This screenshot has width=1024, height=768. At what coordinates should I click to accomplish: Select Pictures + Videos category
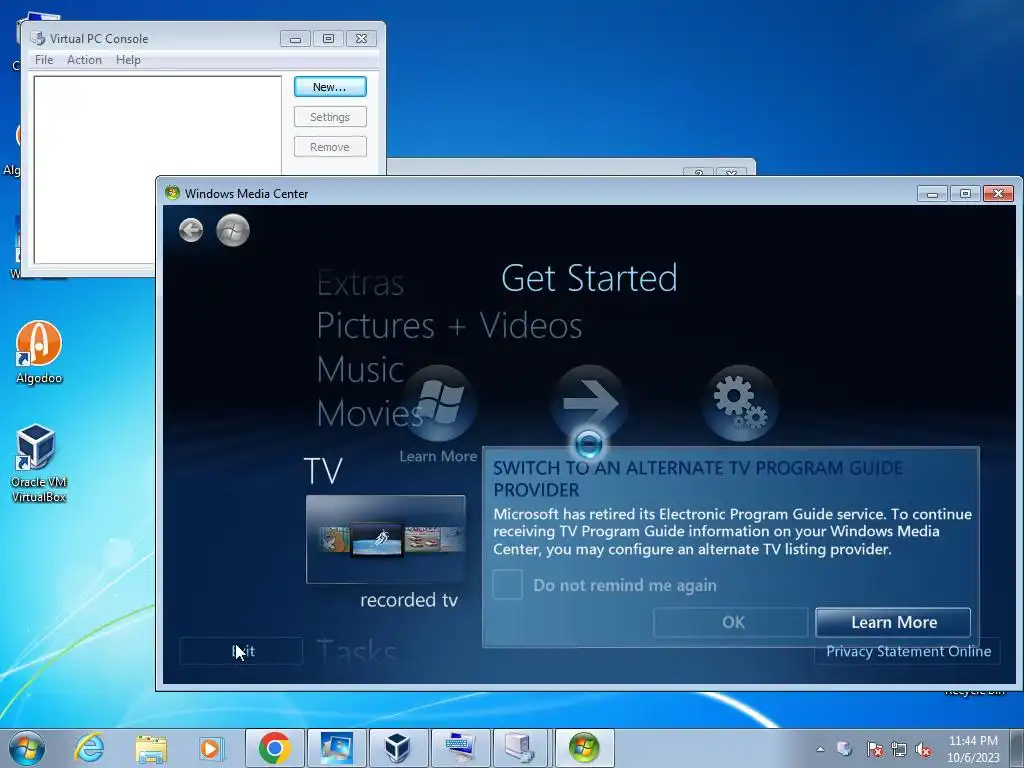[449, 325]
